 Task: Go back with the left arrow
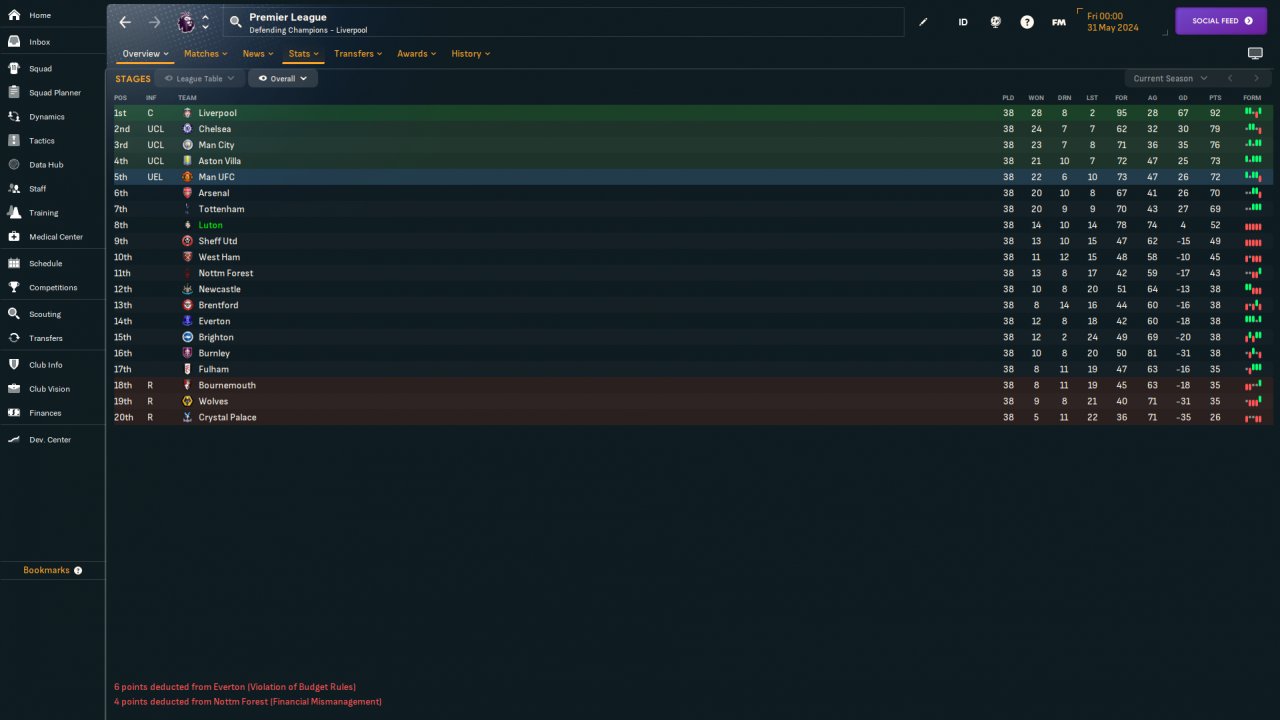pos(125,22)
